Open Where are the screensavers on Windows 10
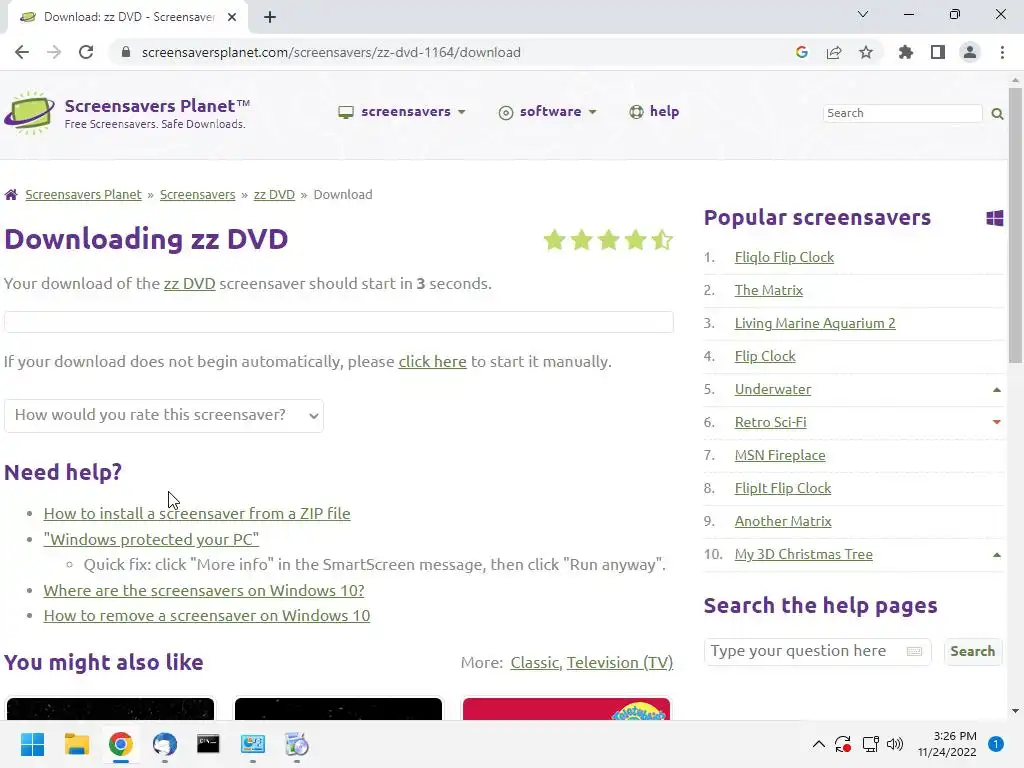 pos(204,590)
